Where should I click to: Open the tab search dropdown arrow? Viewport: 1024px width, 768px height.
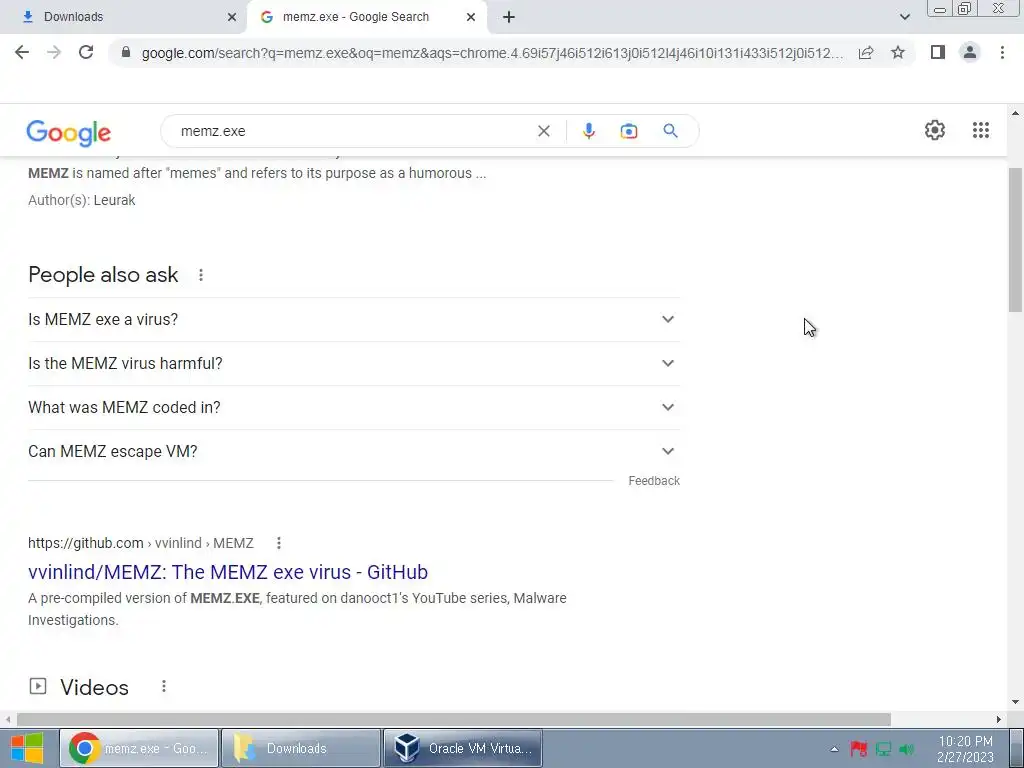(x=904, y=17)
